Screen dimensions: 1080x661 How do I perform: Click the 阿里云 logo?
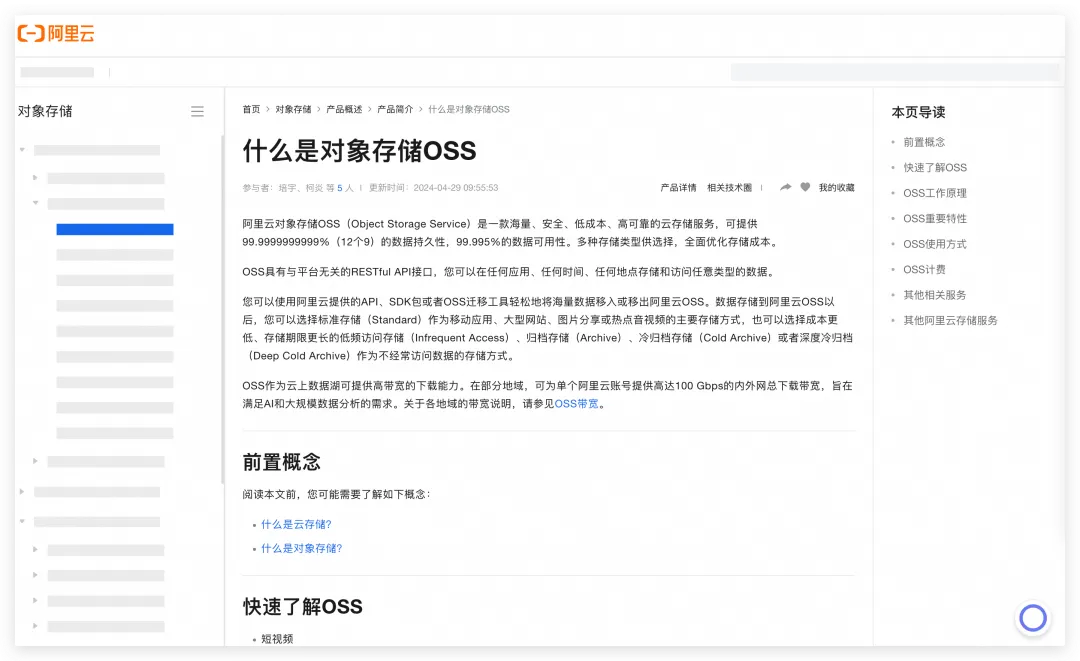[x=56, y=33]
